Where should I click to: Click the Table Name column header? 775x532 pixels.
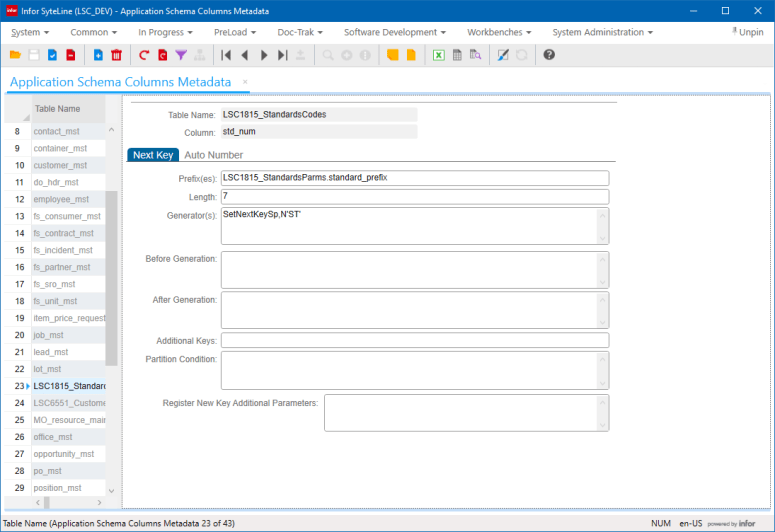point(68,109)
